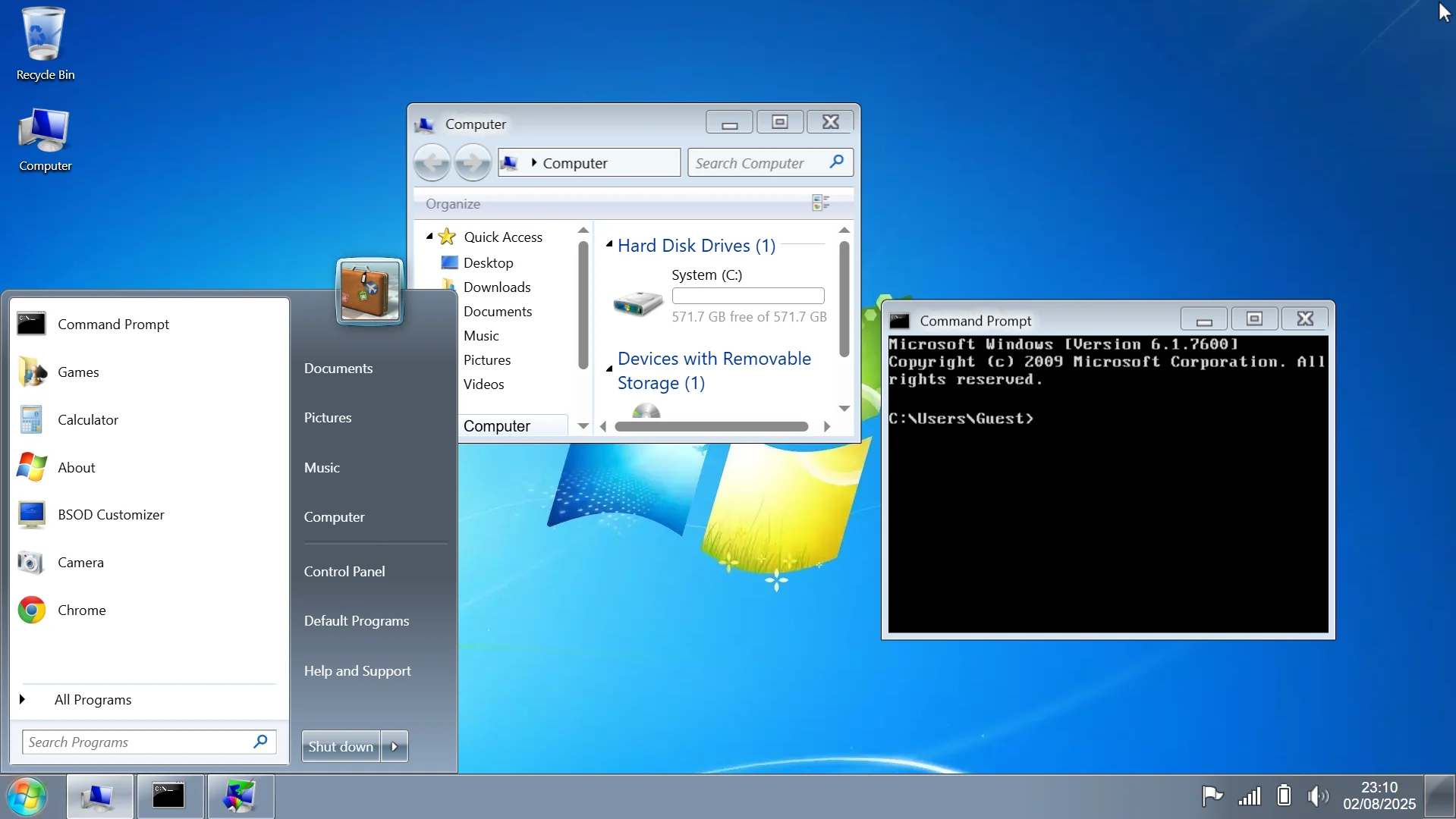Viewport: 1456px width, 819px height.
Task: Click the Show desktop button on taskbar
Action: (1439, 796)
